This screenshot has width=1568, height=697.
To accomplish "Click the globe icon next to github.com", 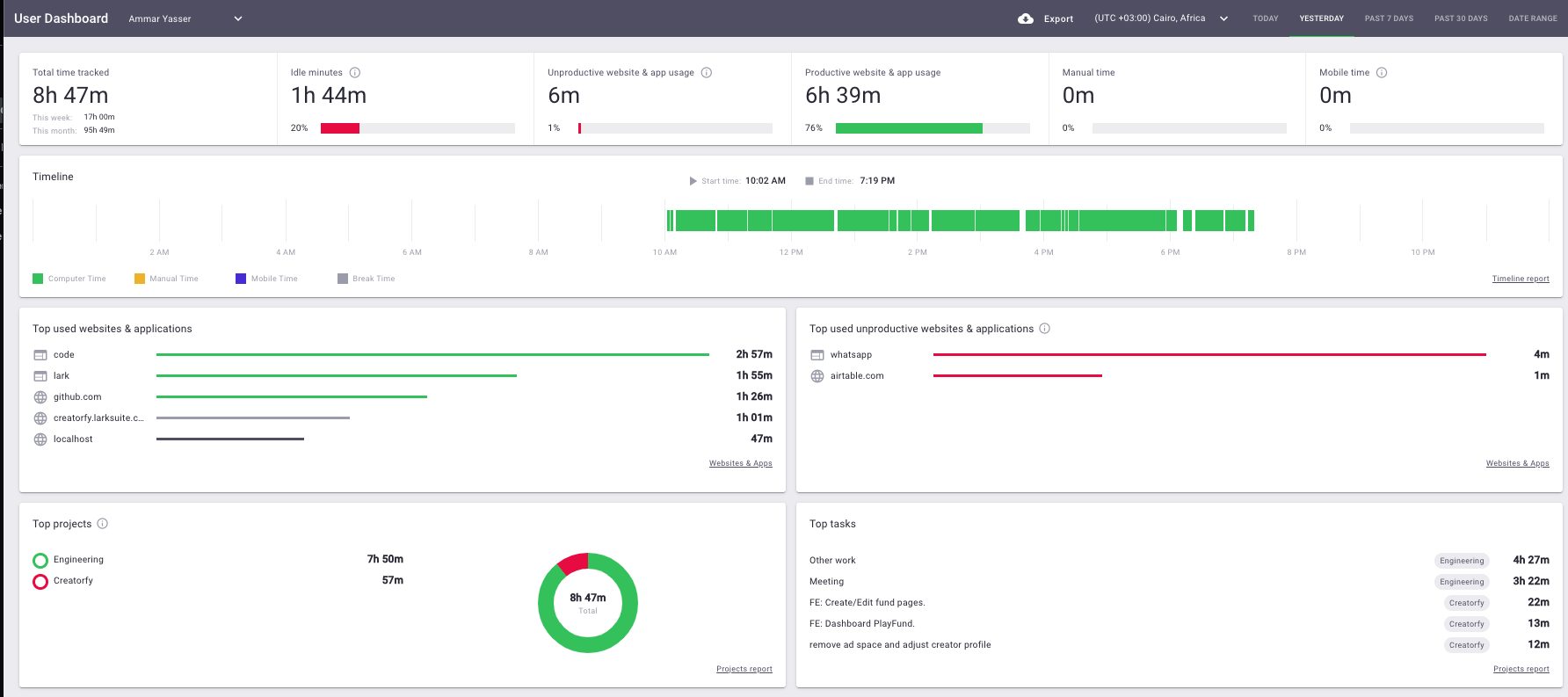I will (x=40, y=397).
